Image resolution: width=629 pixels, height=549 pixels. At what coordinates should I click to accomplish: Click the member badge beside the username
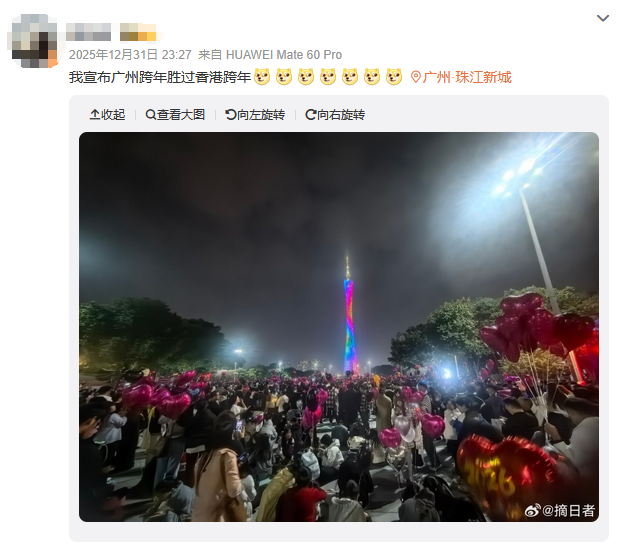138,32
